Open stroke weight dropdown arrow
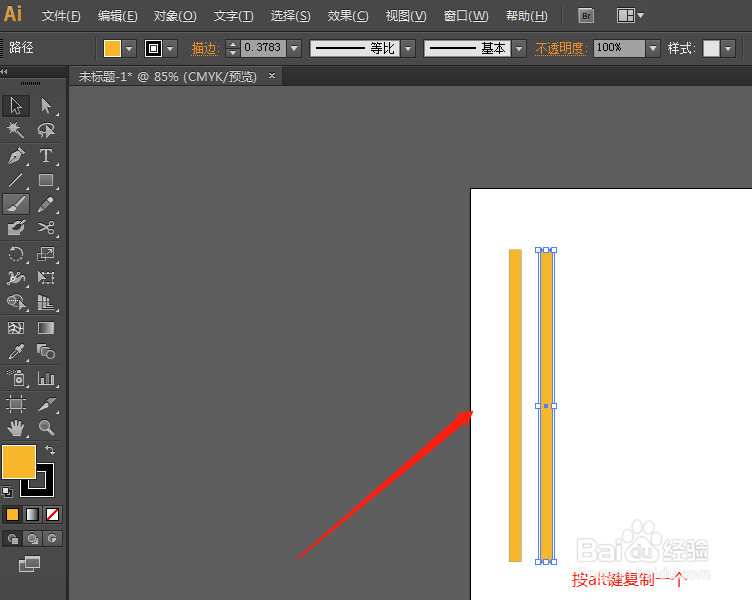The image size is (752, 600). click(294, 48)
